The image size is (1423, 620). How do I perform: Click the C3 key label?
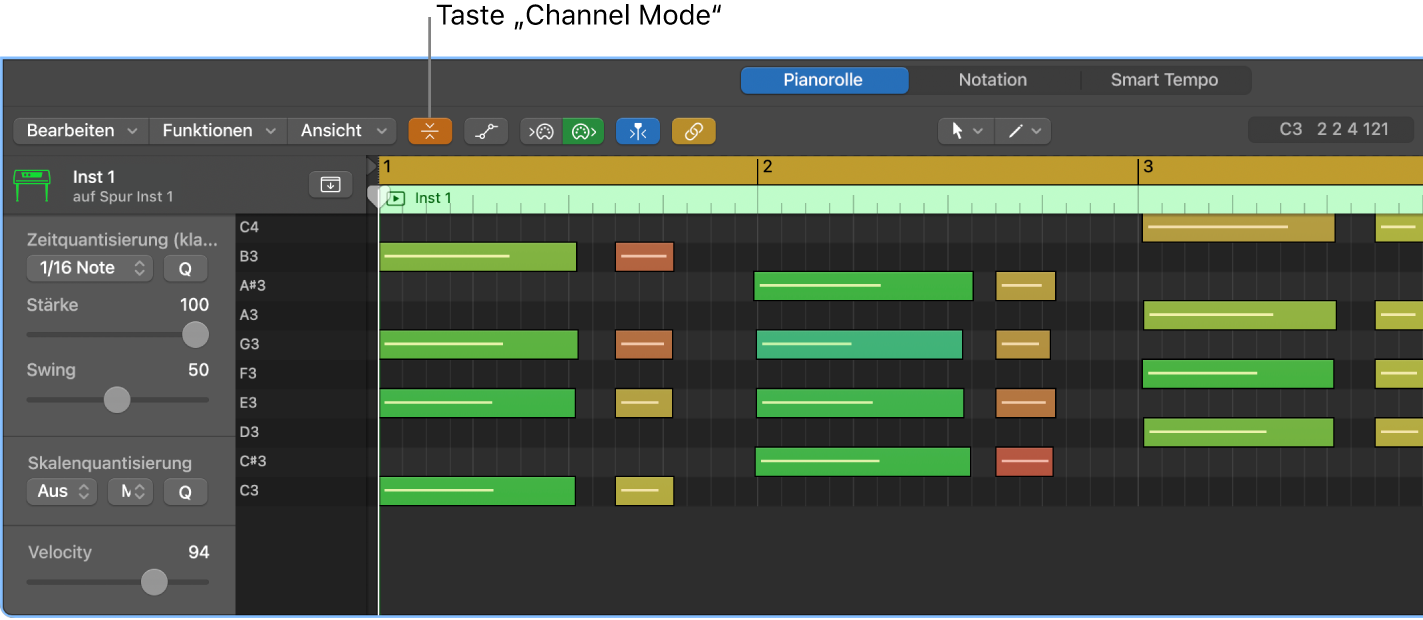(x=249, y=490)
